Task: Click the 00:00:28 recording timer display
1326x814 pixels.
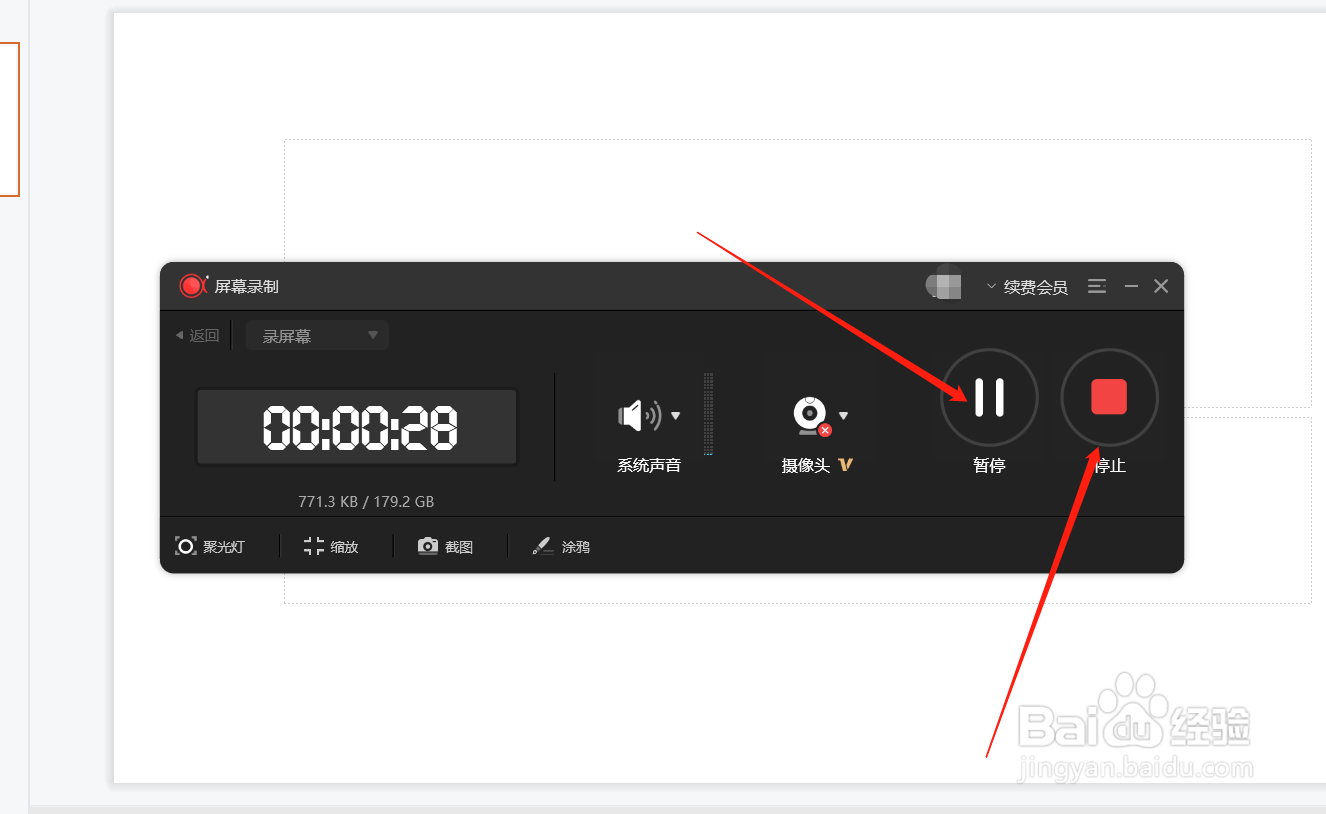Action: pos(357,427)
